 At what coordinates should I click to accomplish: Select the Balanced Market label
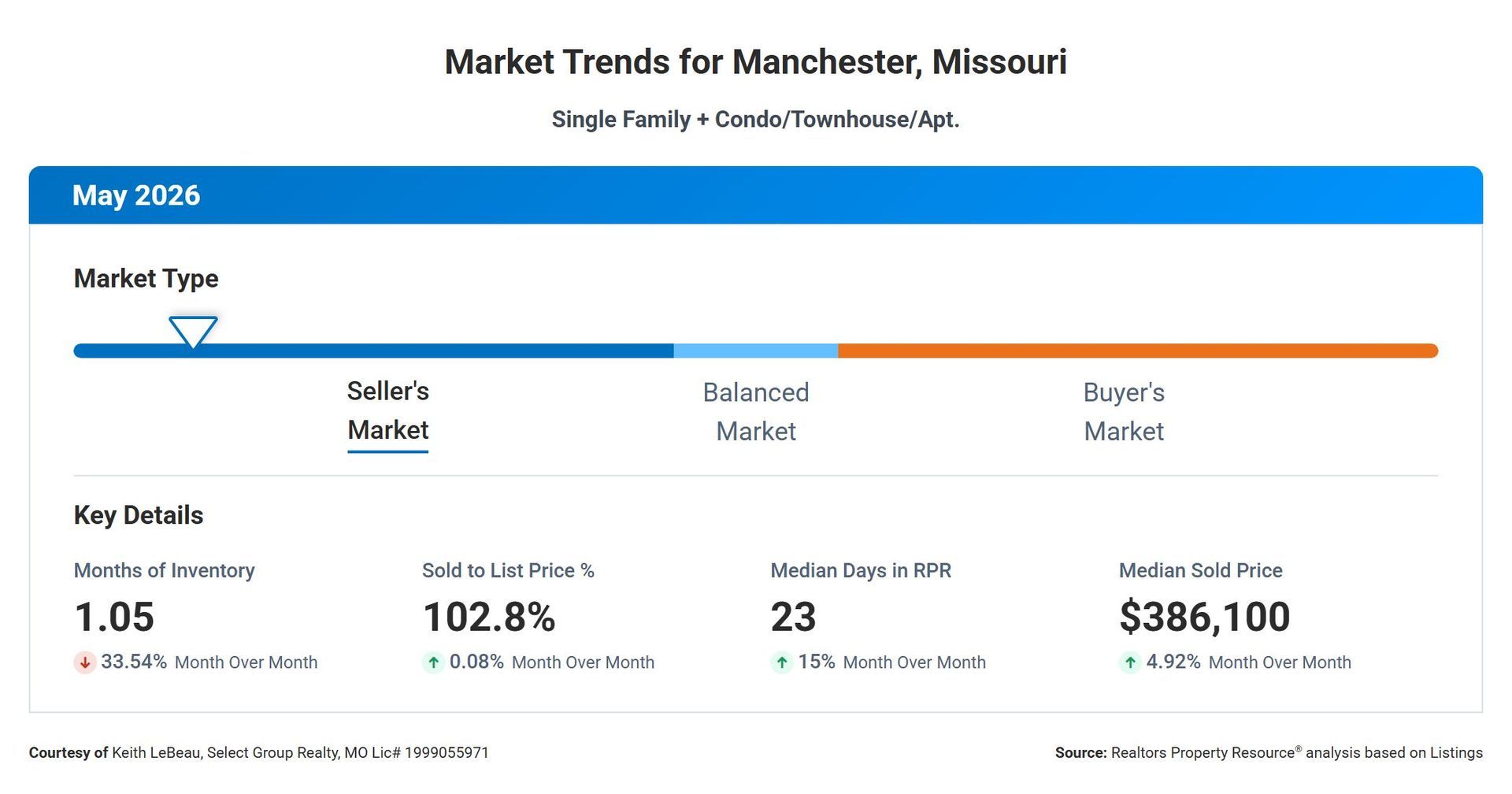(x=756, y=412)
